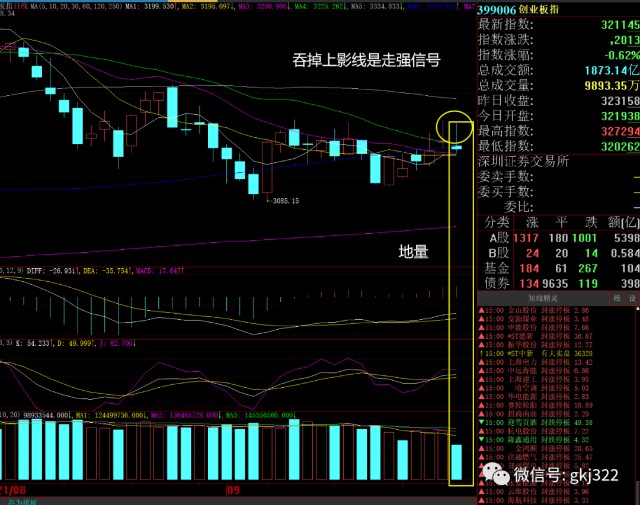This screenshot has width=640, height=505.
Task: Click the 总成交量 value 9893.35万
Action: [612, 85]
